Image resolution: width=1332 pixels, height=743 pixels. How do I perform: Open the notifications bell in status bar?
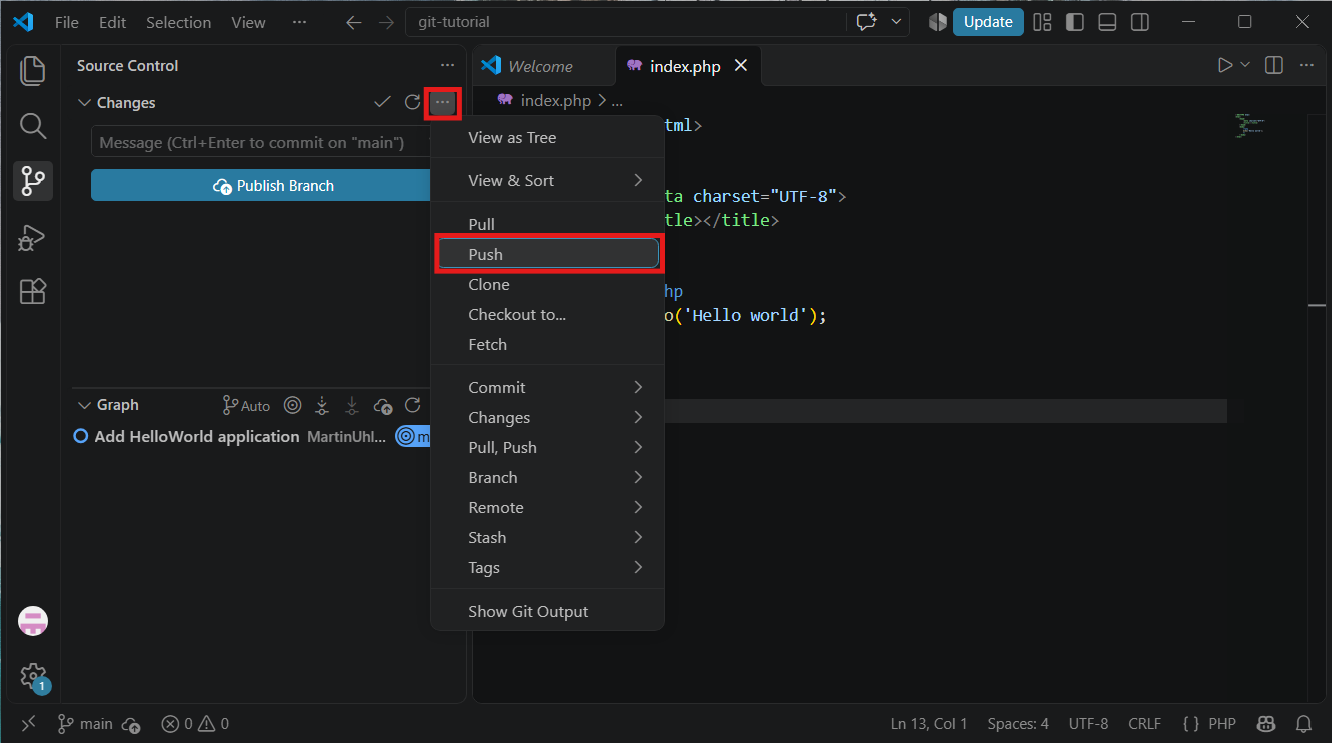(1304, 724)
